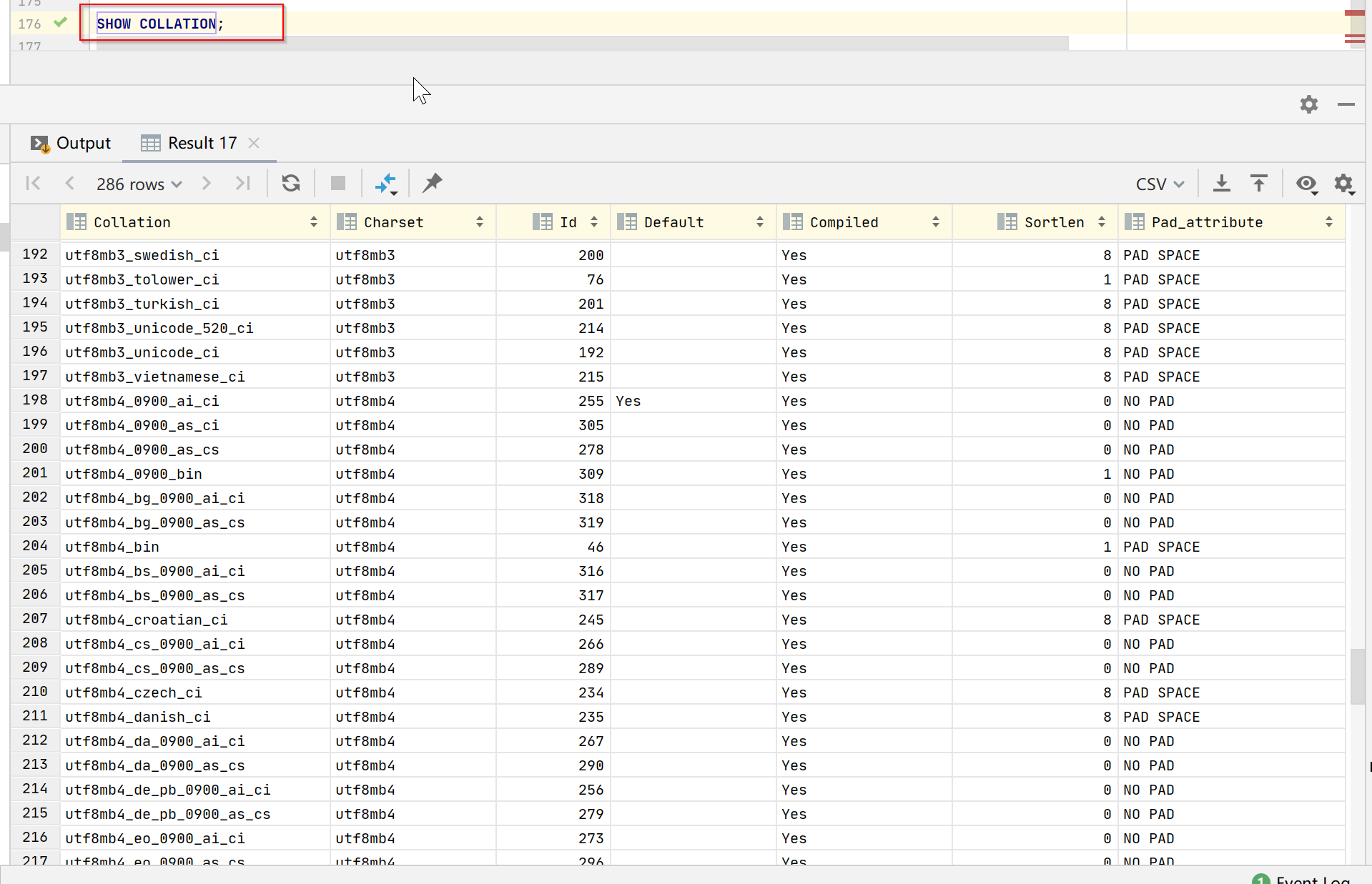The image size is (1372, 884).
Task: Open the CSV export format dropdown
Action: (x=1160, y=184)
